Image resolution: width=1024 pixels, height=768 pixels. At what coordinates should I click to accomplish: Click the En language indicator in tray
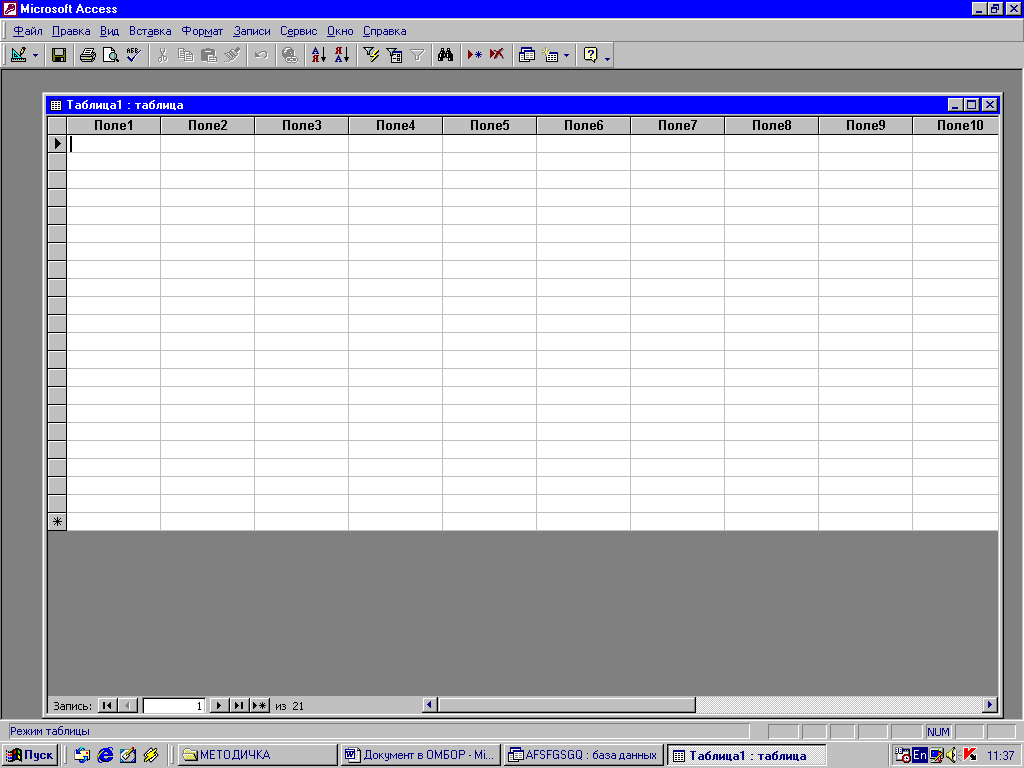pyautogui.click(x=920, y=755)
